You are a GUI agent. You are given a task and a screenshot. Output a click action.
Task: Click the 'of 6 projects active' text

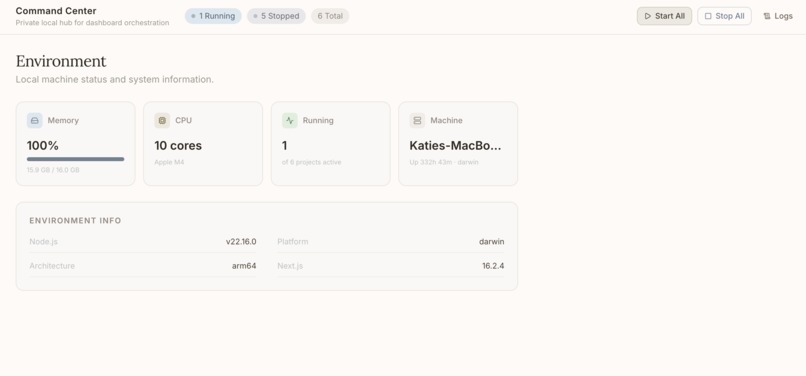click(312, 162)
